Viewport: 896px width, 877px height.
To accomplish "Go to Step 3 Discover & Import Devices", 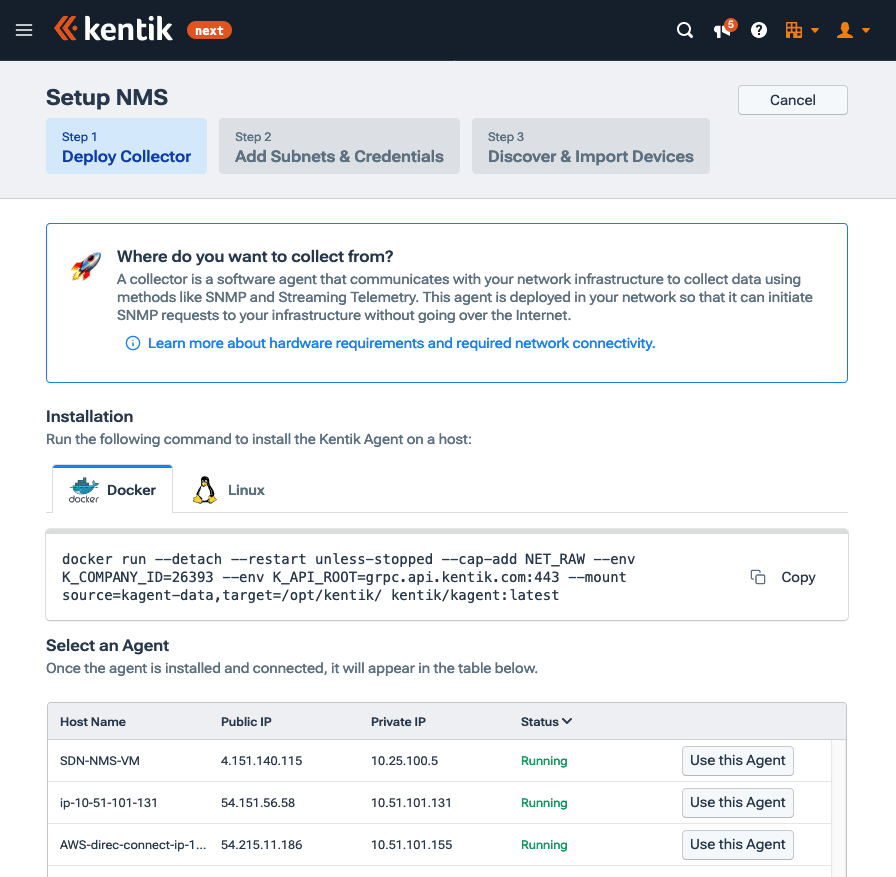I will (590, 147).
